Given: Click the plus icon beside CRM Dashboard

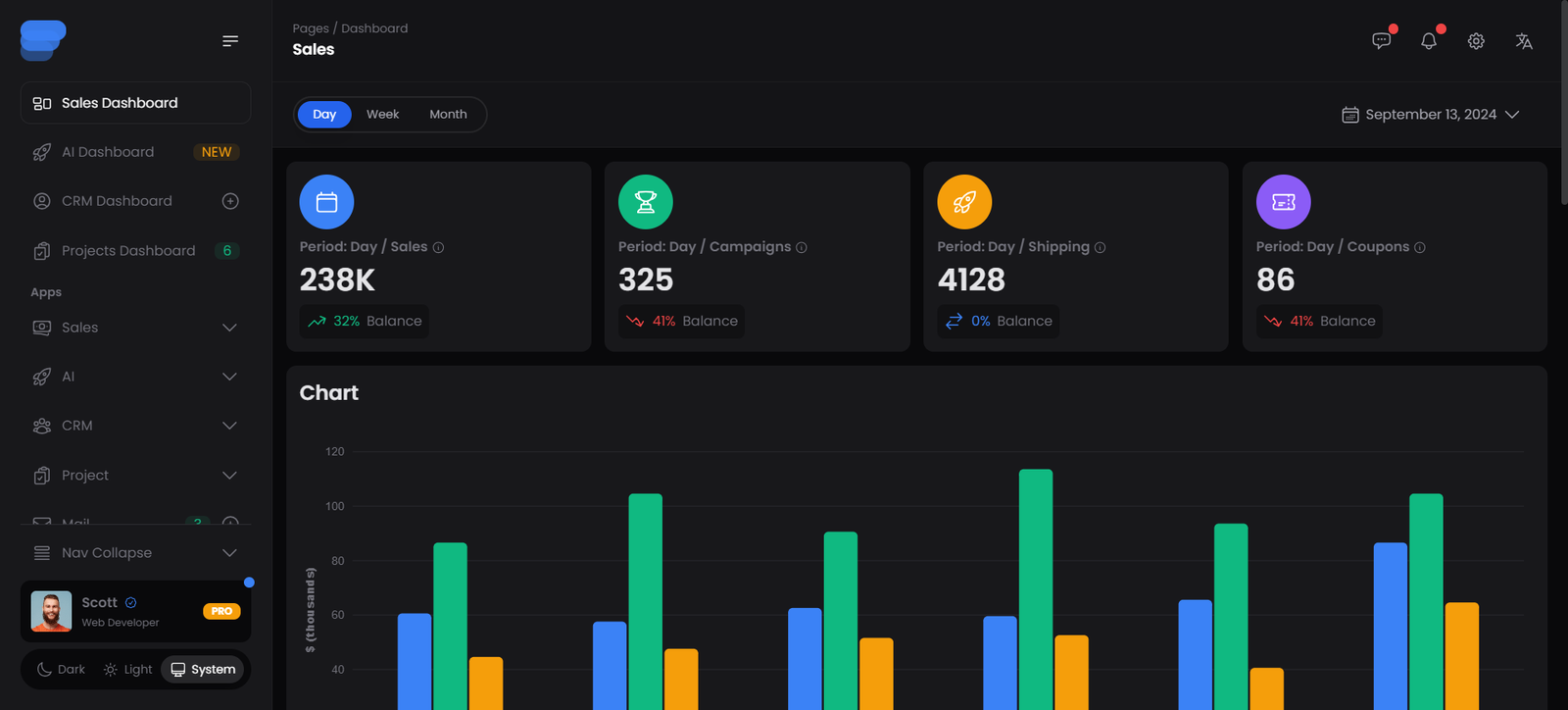Looking at the screenshot, I should pyautogui.click(x=230, y=201).
